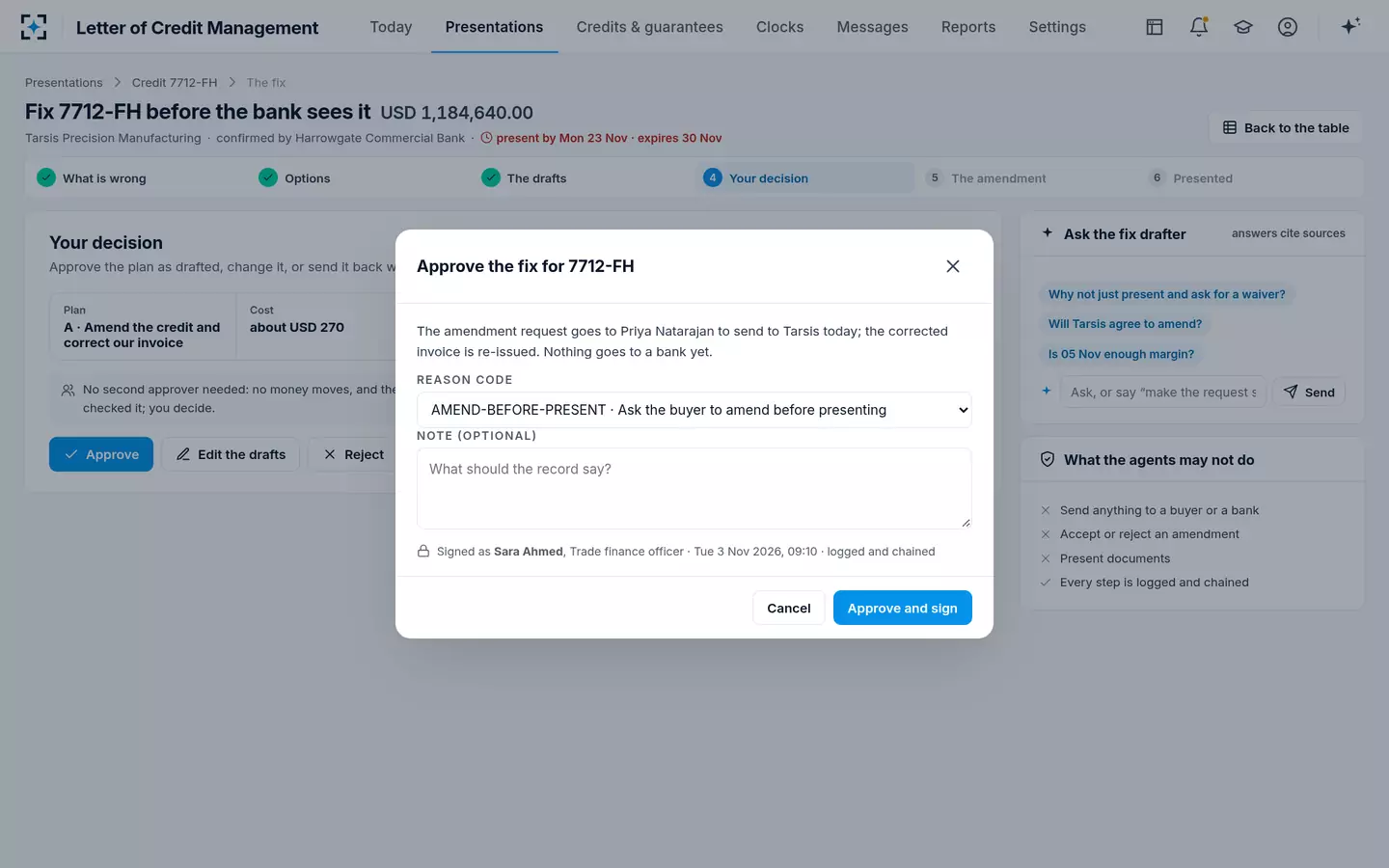Switch to Credits & guarantees tab

point(650,27)
